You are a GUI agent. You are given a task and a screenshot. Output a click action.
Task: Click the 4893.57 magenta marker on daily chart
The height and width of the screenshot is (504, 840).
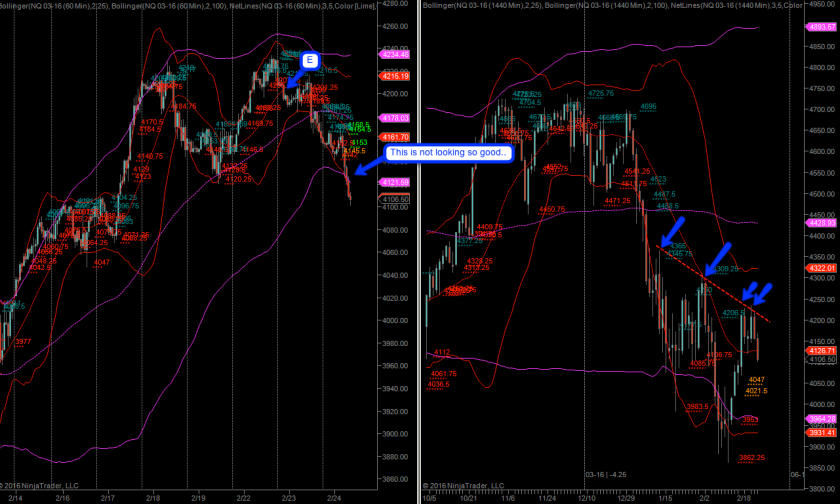click(x=821, y=27)
